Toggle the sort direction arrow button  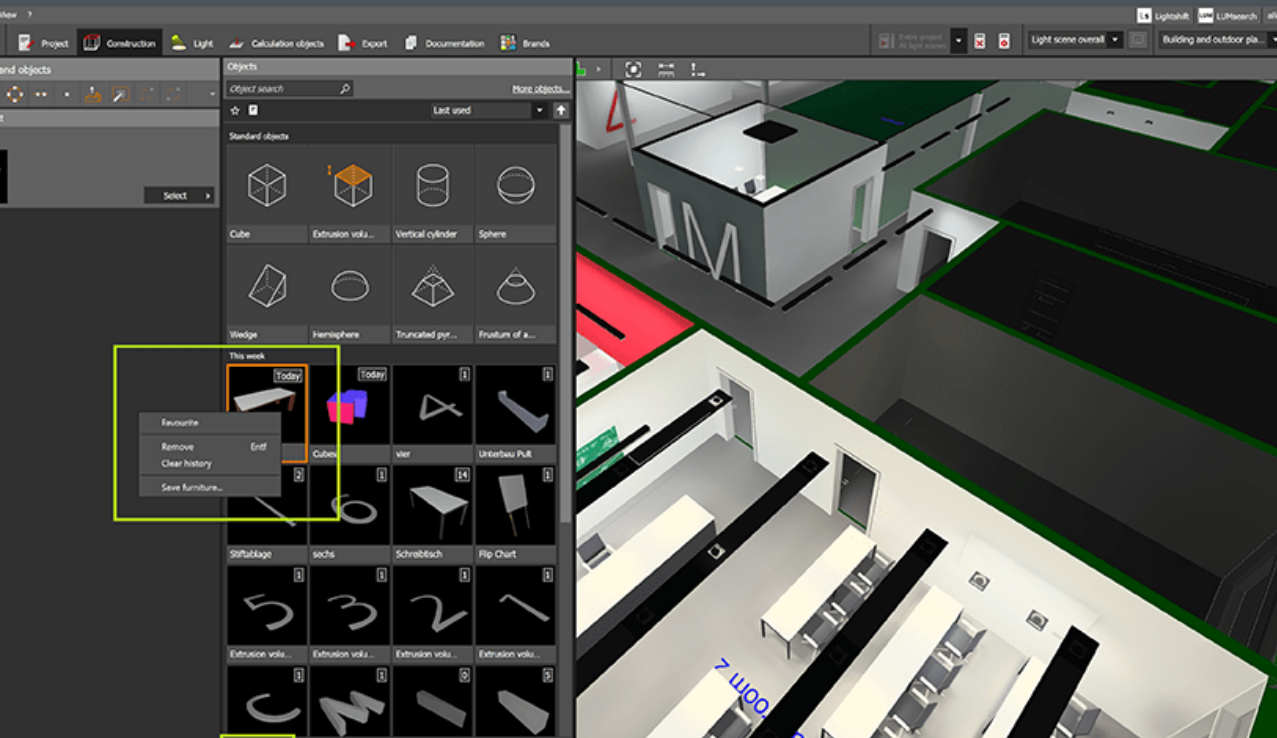tap(561, 110)
